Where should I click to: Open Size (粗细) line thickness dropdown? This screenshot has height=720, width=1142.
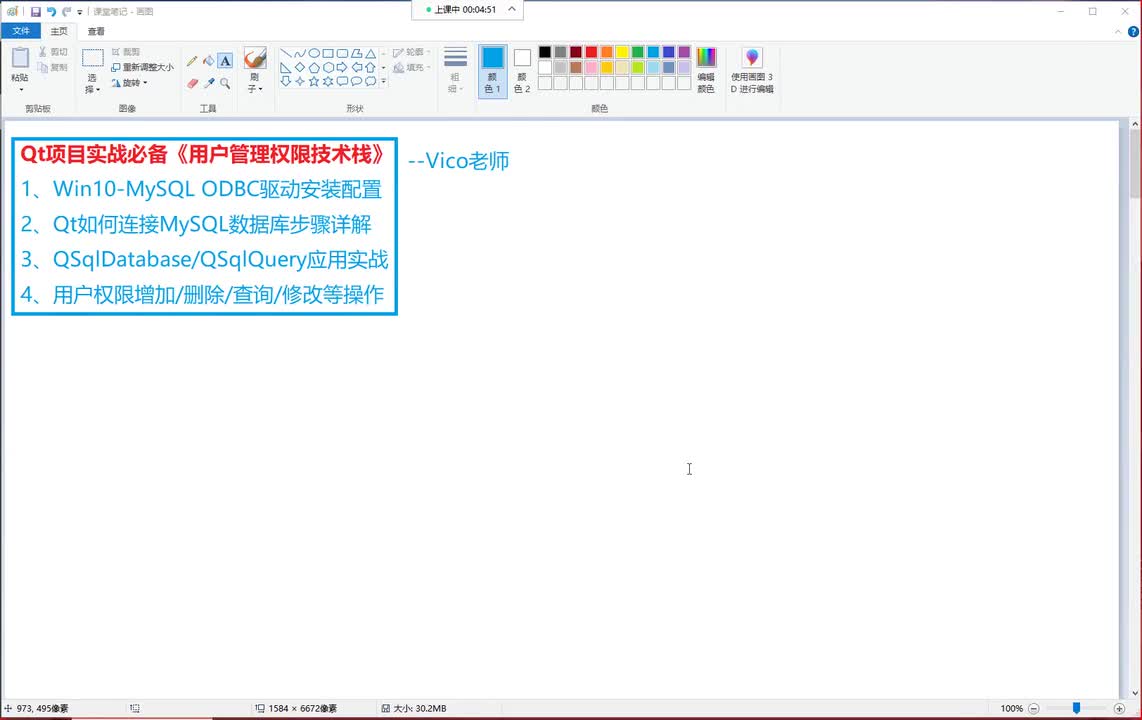tap(455, 71)
